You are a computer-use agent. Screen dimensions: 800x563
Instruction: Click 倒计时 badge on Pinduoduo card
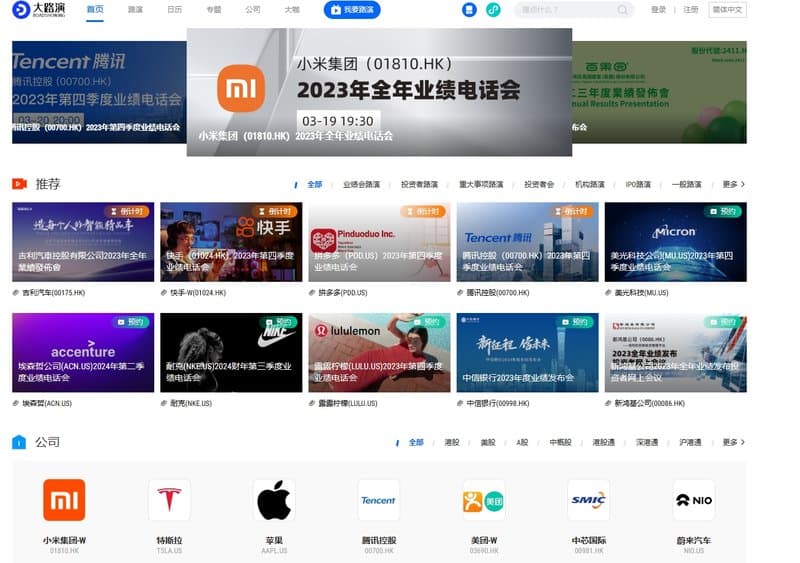click(423, 211)
